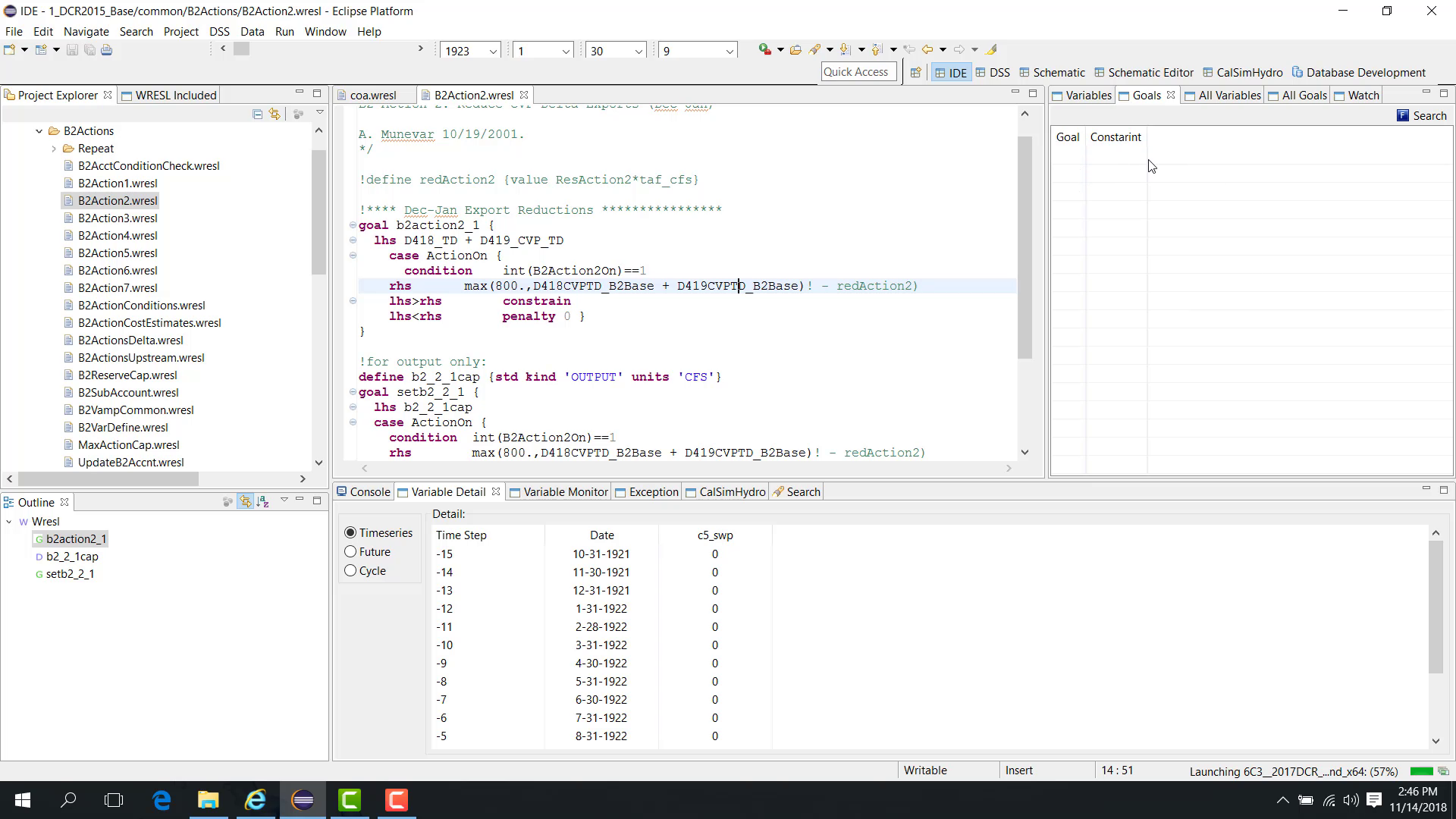Click the Back navigation arrow in toolbar
1456x819 pixels.
pyautogui.click(x=927, y=49)
